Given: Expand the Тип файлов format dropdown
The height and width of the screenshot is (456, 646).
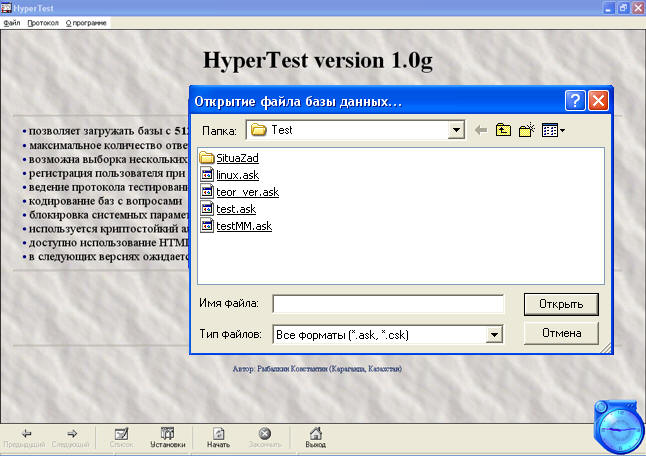Looking at the screenshot, I should [x=493, y=334].
